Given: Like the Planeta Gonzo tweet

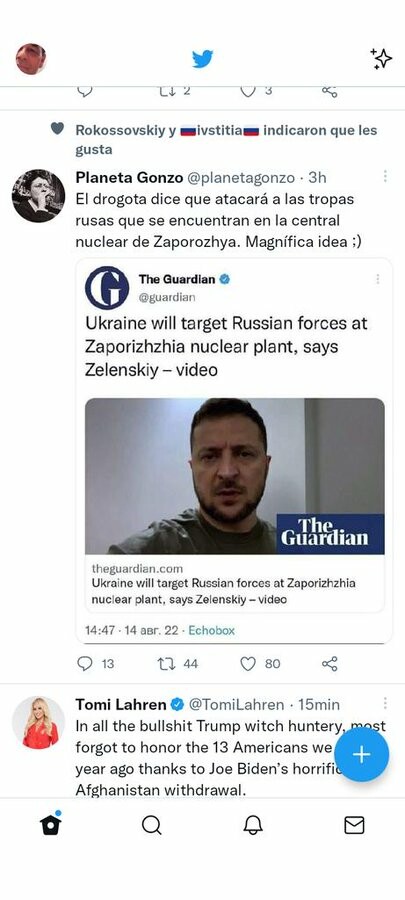Looking at the screenshot, I should click(x=248, y=664).
